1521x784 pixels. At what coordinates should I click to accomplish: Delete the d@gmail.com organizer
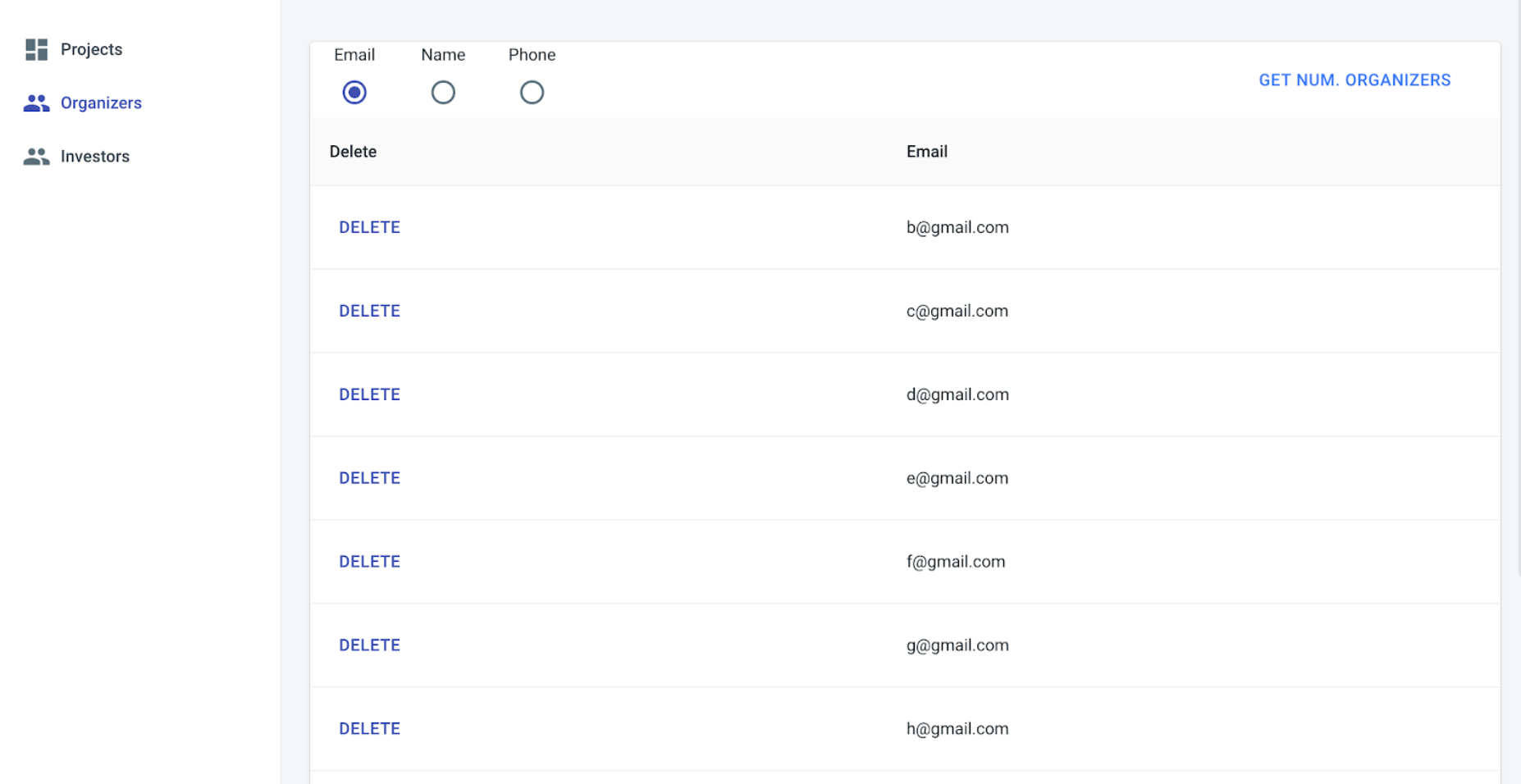click(369, 394)
